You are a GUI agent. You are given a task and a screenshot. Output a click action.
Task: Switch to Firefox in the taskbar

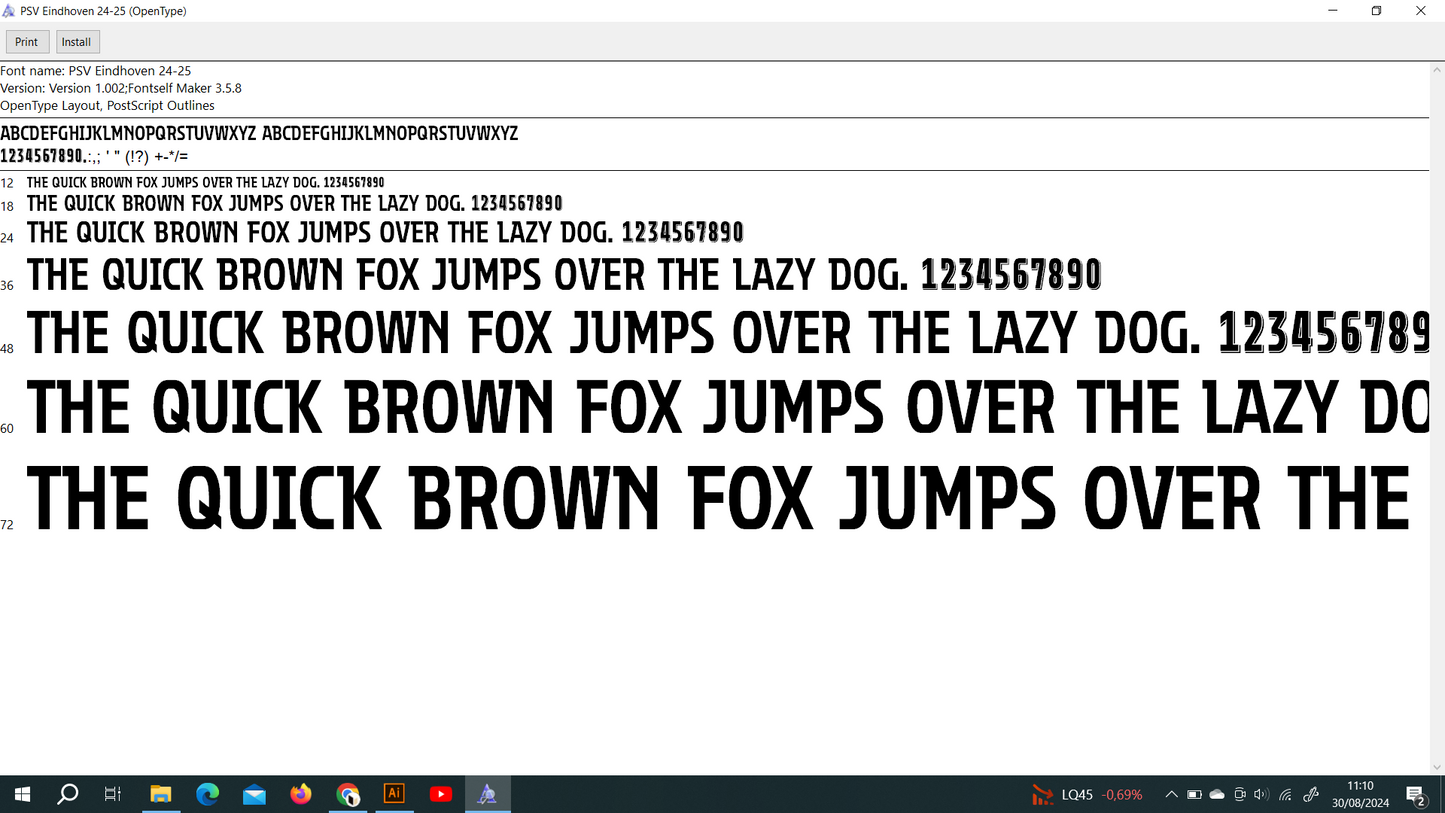pos(301,795)
